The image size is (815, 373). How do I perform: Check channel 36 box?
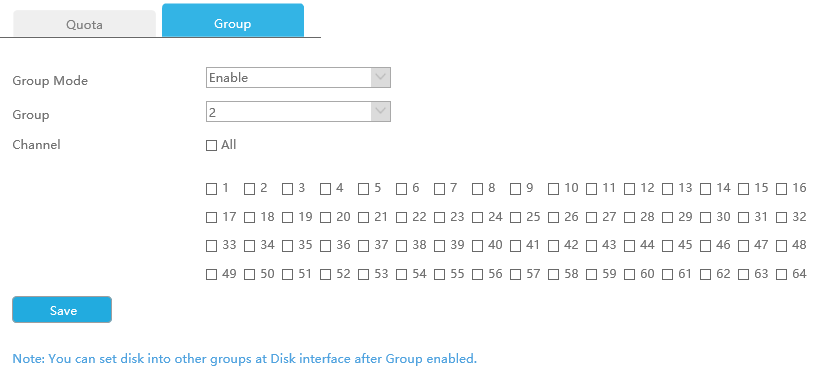point(325,246)
